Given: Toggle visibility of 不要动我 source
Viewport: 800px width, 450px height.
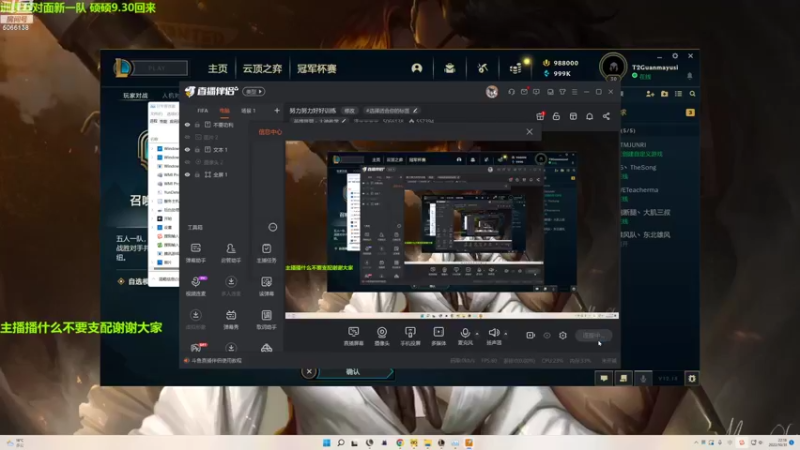Looking at the screenshot, I should 187,124.
